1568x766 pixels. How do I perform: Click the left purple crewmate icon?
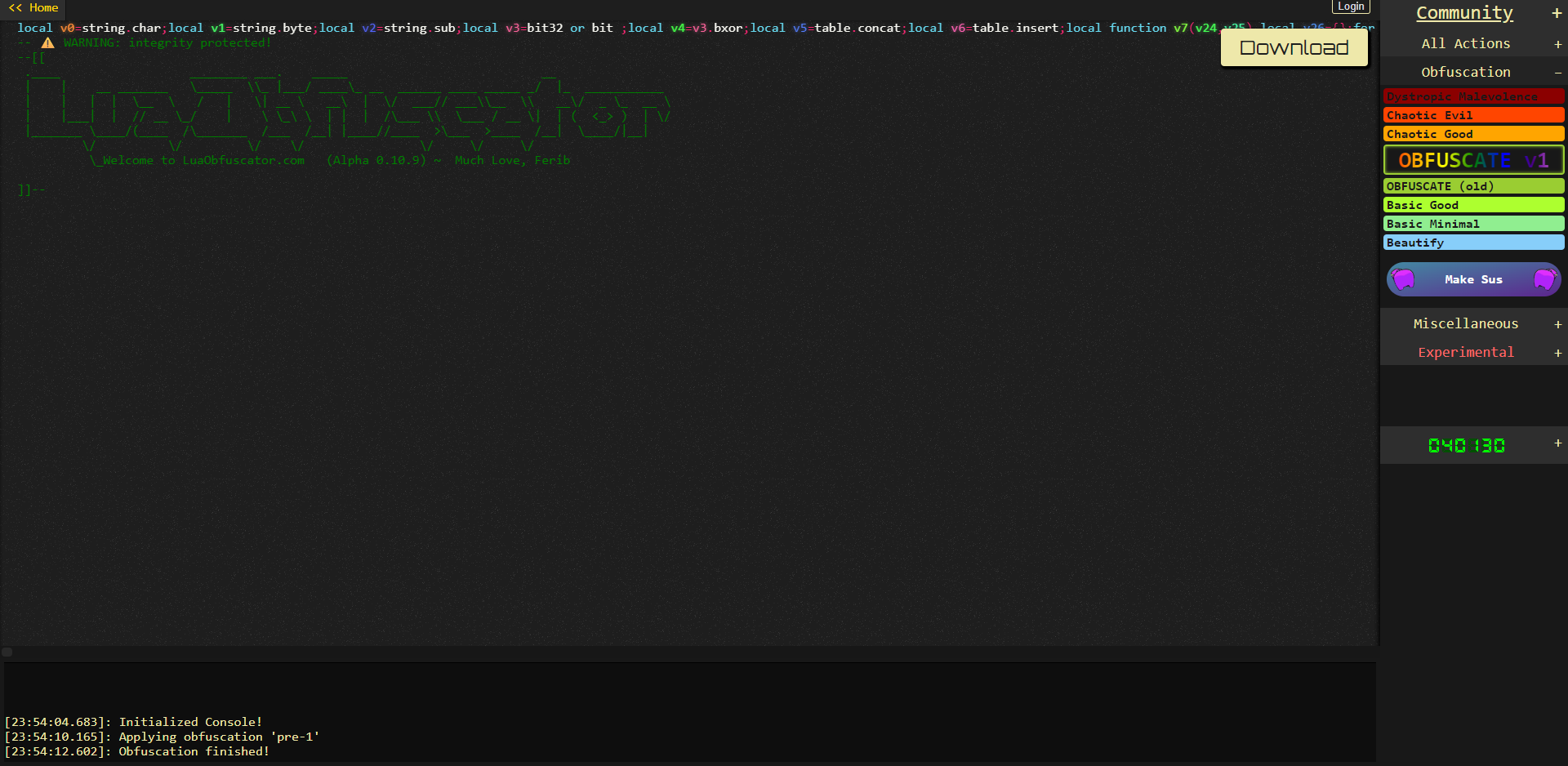[1404, 279]
